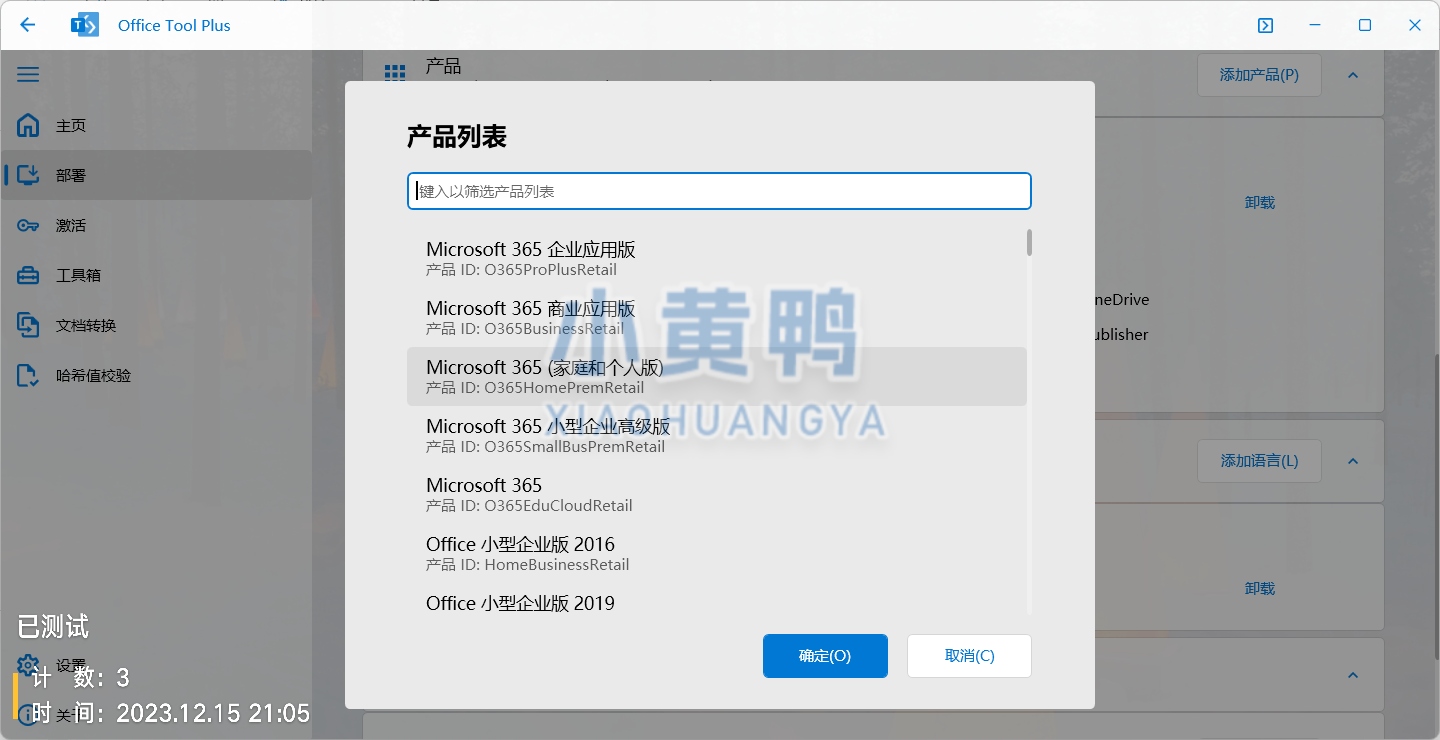Click the 卸载 link in languages section
Screen dimensions: 1440x740
click(x=1259, y=588)
